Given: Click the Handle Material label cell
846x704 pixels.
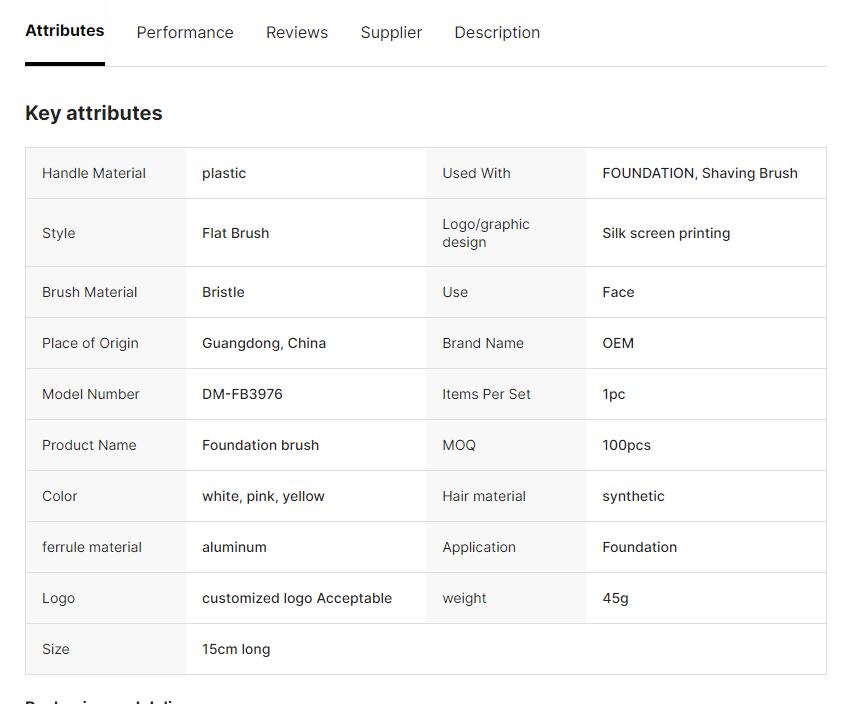Looking at the screenshot, I should [x=94, y=173].
